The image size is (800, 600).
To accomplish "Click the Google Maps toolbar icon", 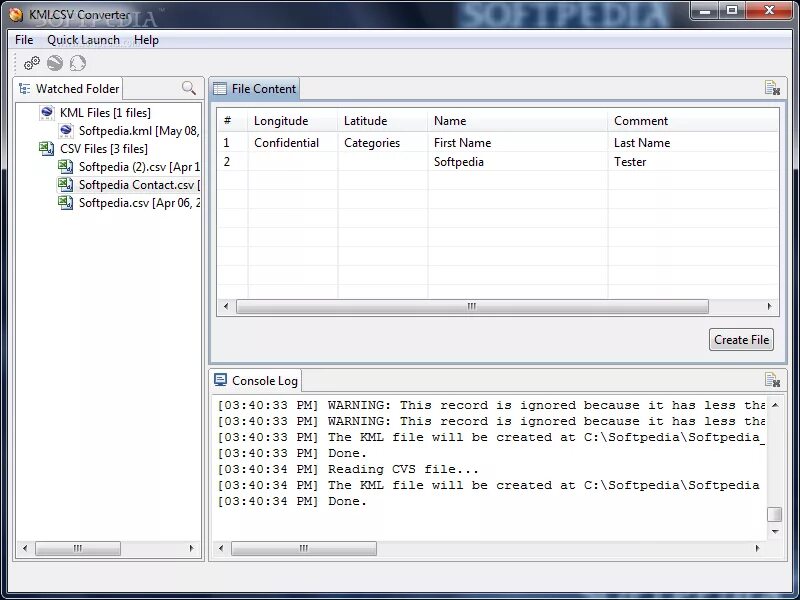I will pos(78,63).
